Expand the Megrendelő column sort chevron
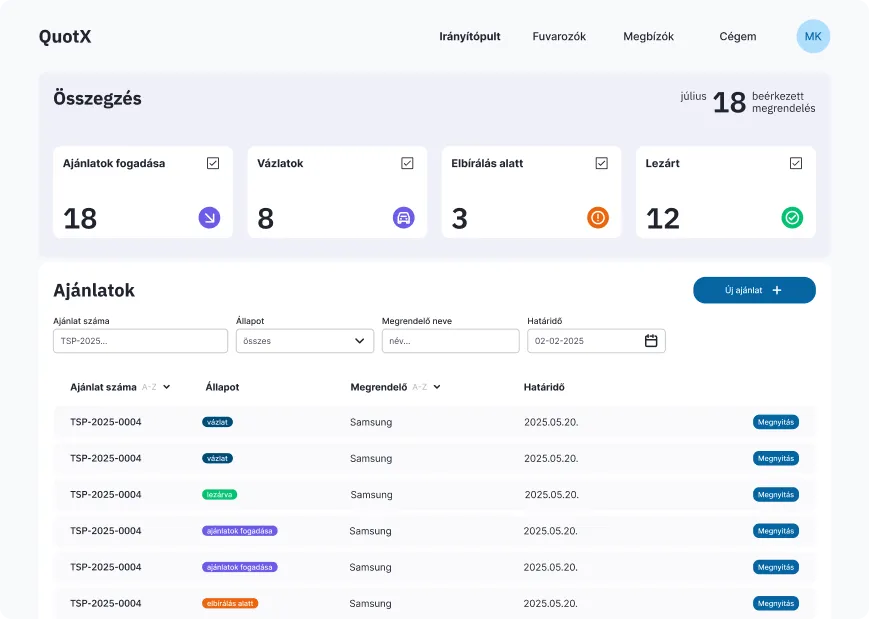This screenshot has height=619, width=869. [437, 387]
